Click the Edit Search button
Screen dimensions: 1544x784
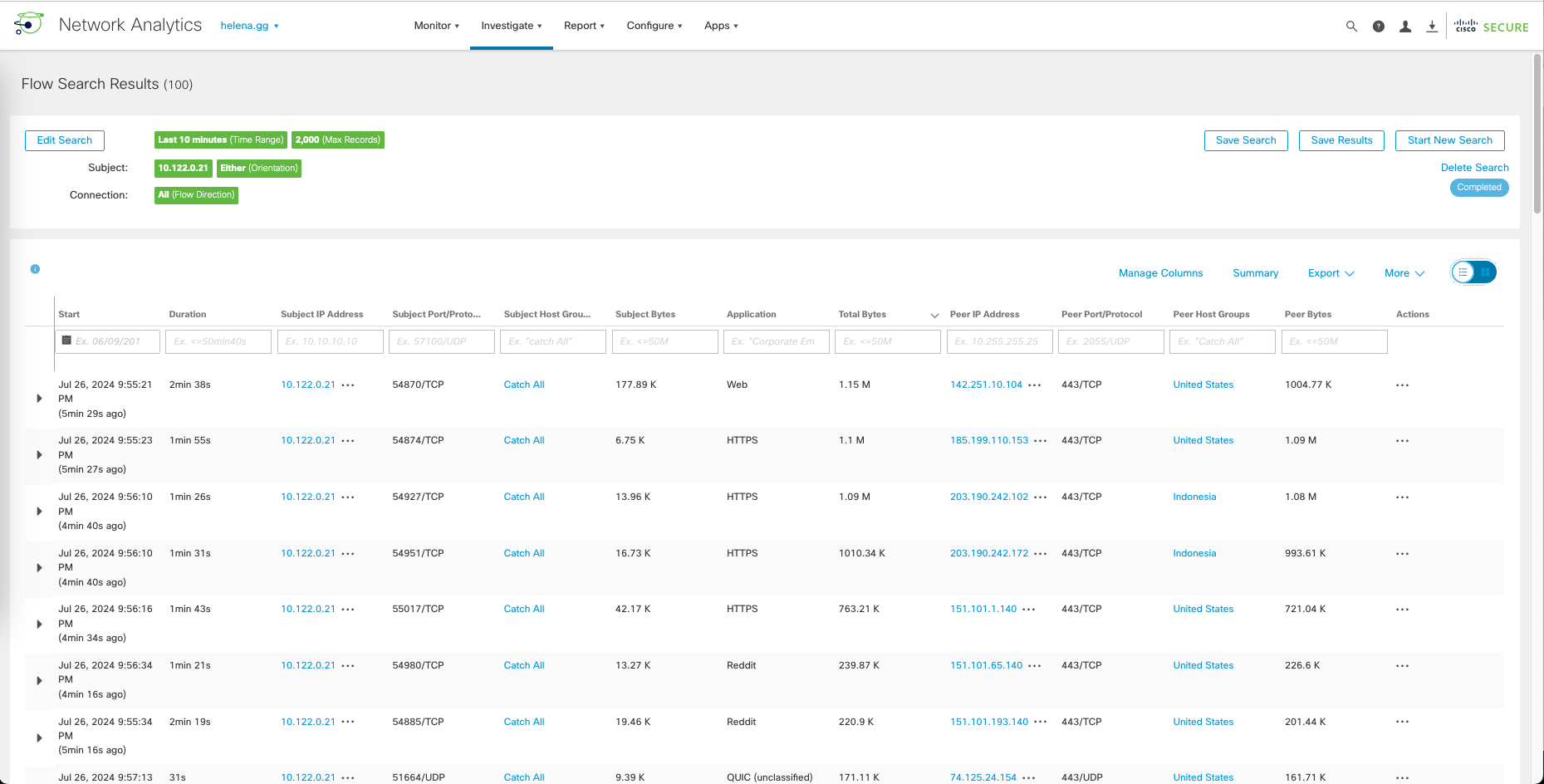[65, 140]
